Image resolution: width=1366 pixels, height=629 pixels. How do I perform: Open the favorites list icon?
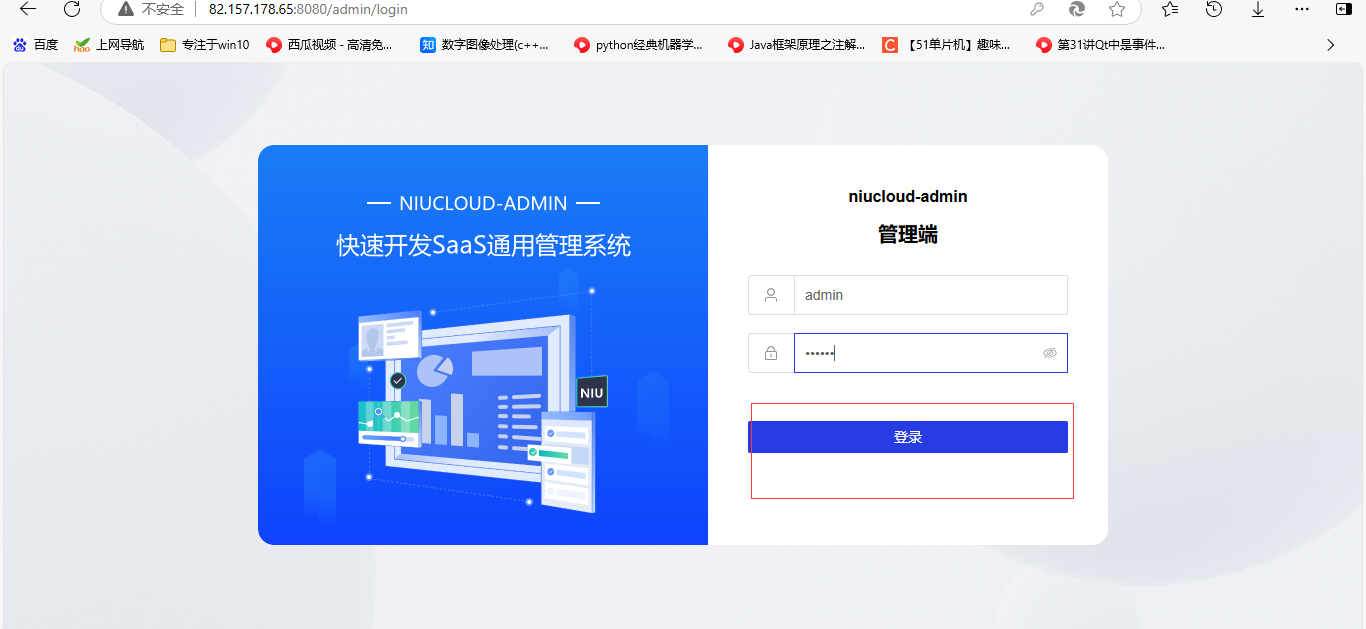click(x=1170, y=9)
